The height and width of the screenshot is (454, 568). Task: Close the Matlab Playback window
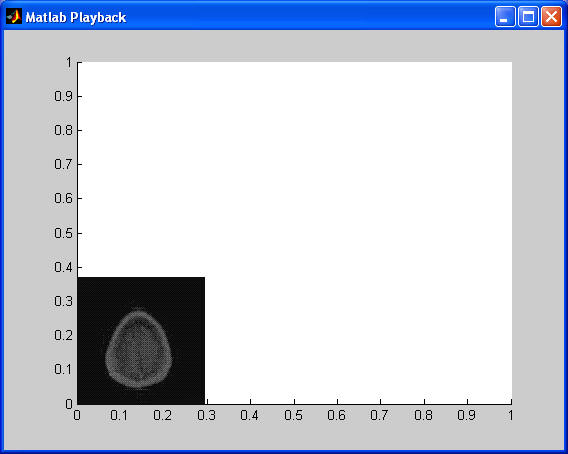point(551,17)
